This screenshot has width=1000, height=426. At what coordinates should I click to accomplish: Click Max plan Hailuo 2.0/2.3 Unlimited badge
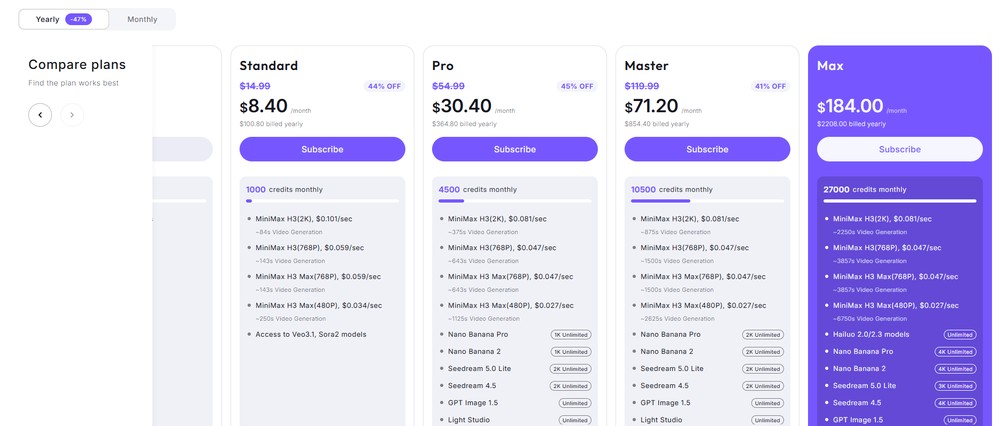point(960,335)
